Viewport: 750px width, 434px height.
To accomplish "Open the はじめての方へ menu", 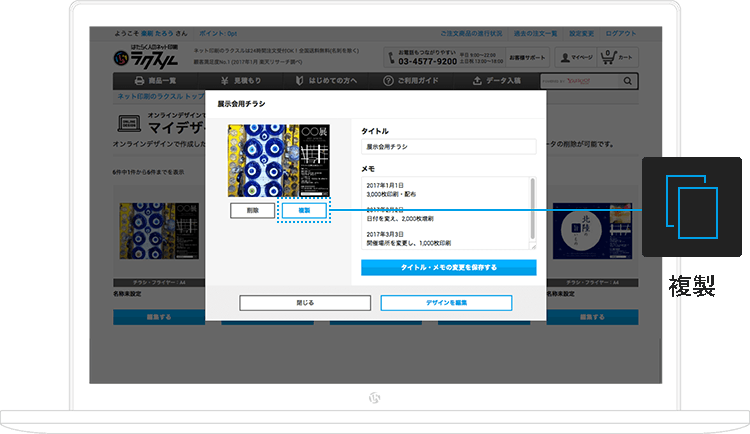I will coord(326,81).
